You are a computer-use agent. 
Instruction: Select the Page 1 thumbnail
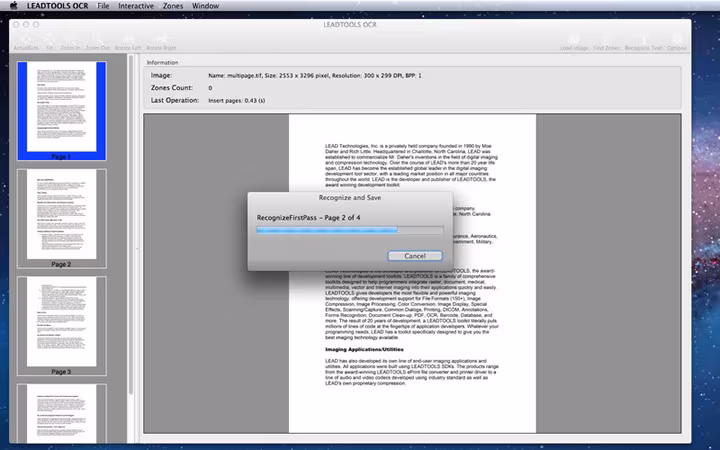pos(62,111)
